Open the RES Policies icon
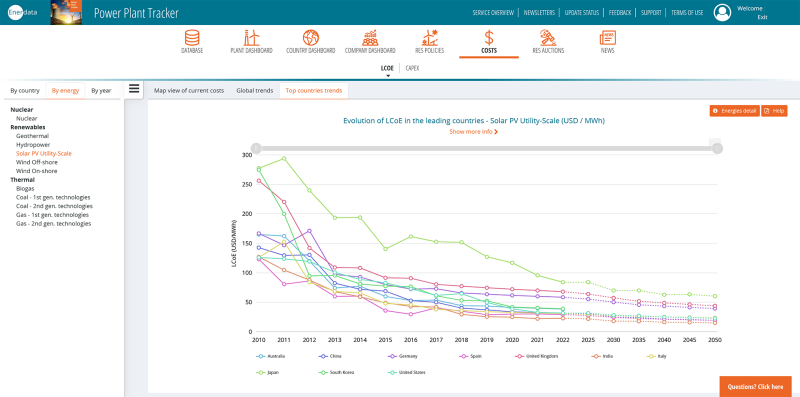Image resolution: width=800 pixels, height=397 pixels. click(x=430, y=38)
